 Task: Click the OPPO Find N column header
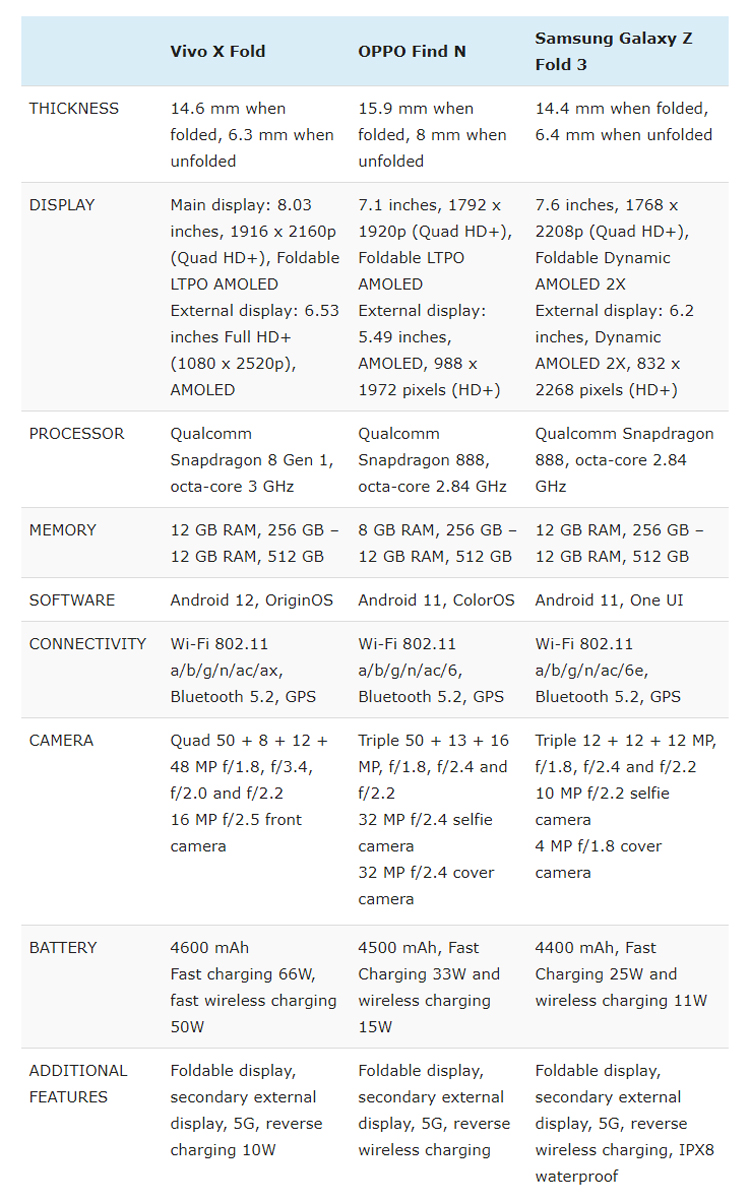(x=412, y=51)
